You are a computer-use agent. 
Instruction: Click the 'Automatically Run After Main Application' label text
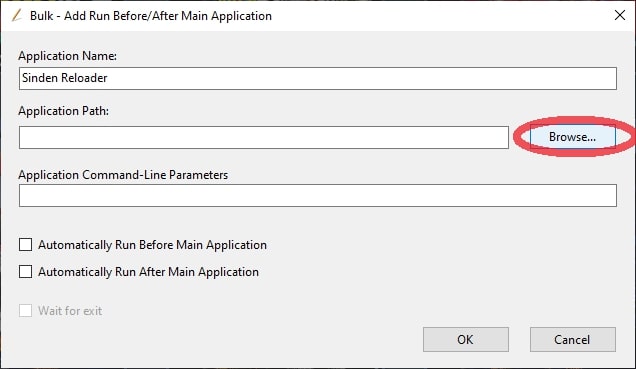(148, 272)
